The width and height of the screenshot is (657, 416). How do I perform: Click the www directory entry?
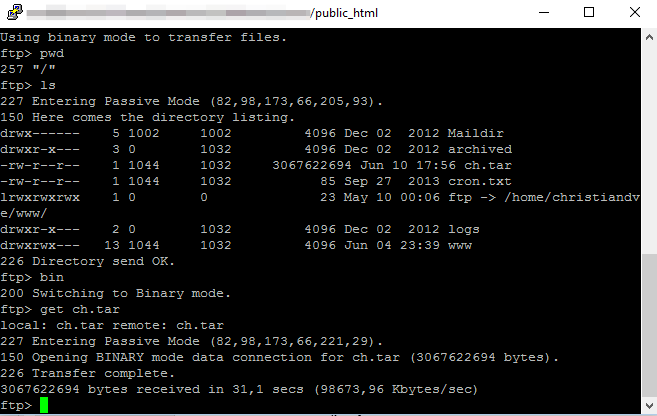[460, 245]
